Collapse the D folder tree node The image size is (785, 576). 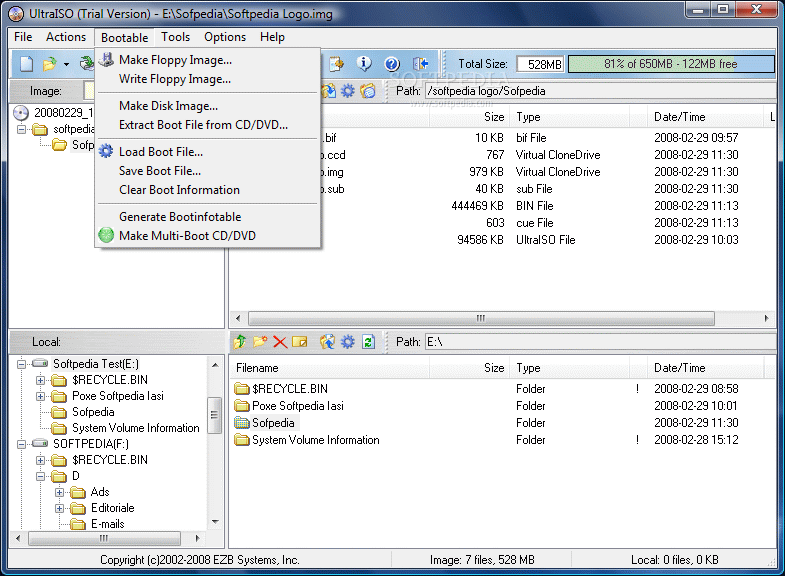pos(41,476)
